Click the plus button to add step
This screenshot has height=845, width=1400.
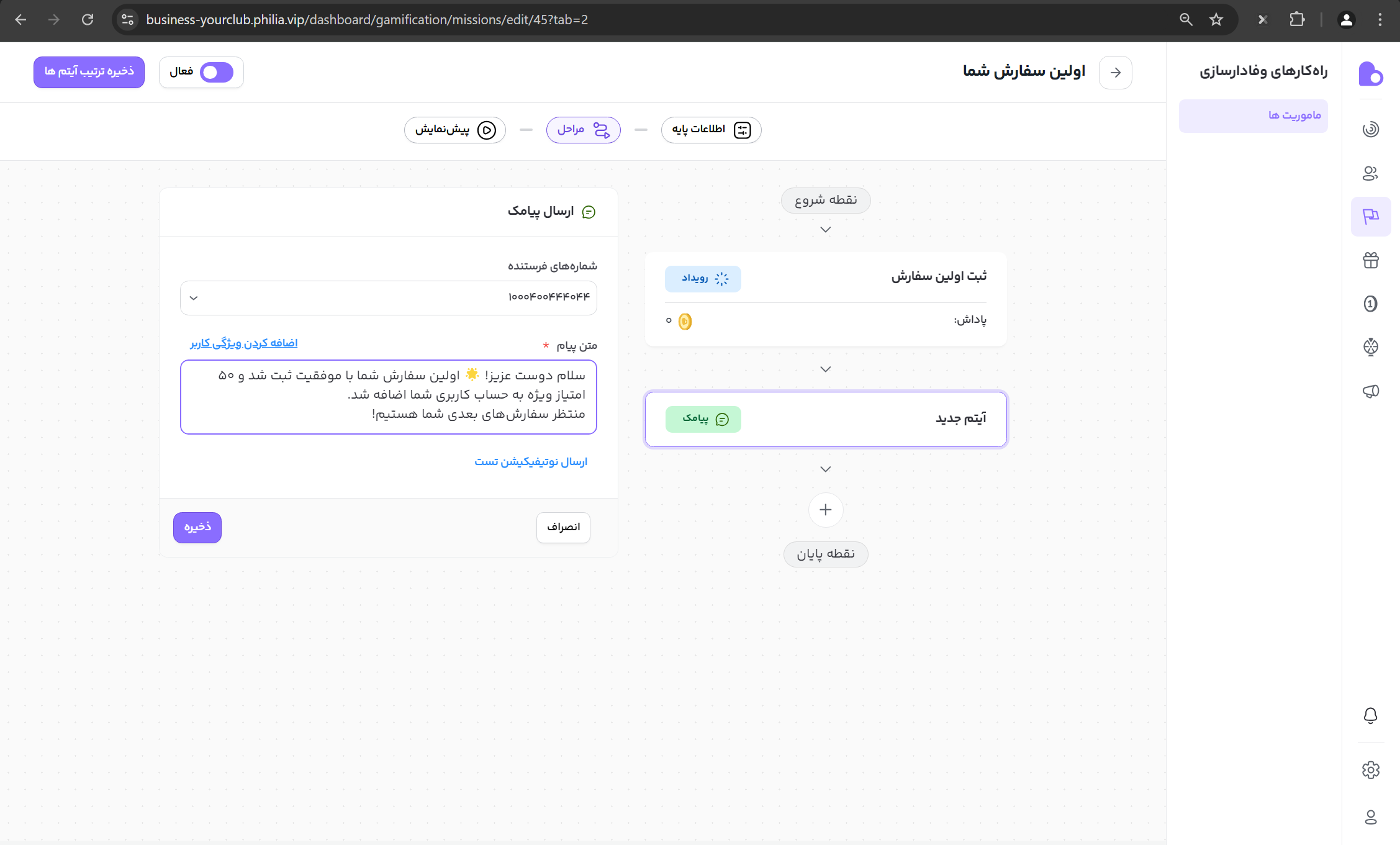tap(825, 510)
